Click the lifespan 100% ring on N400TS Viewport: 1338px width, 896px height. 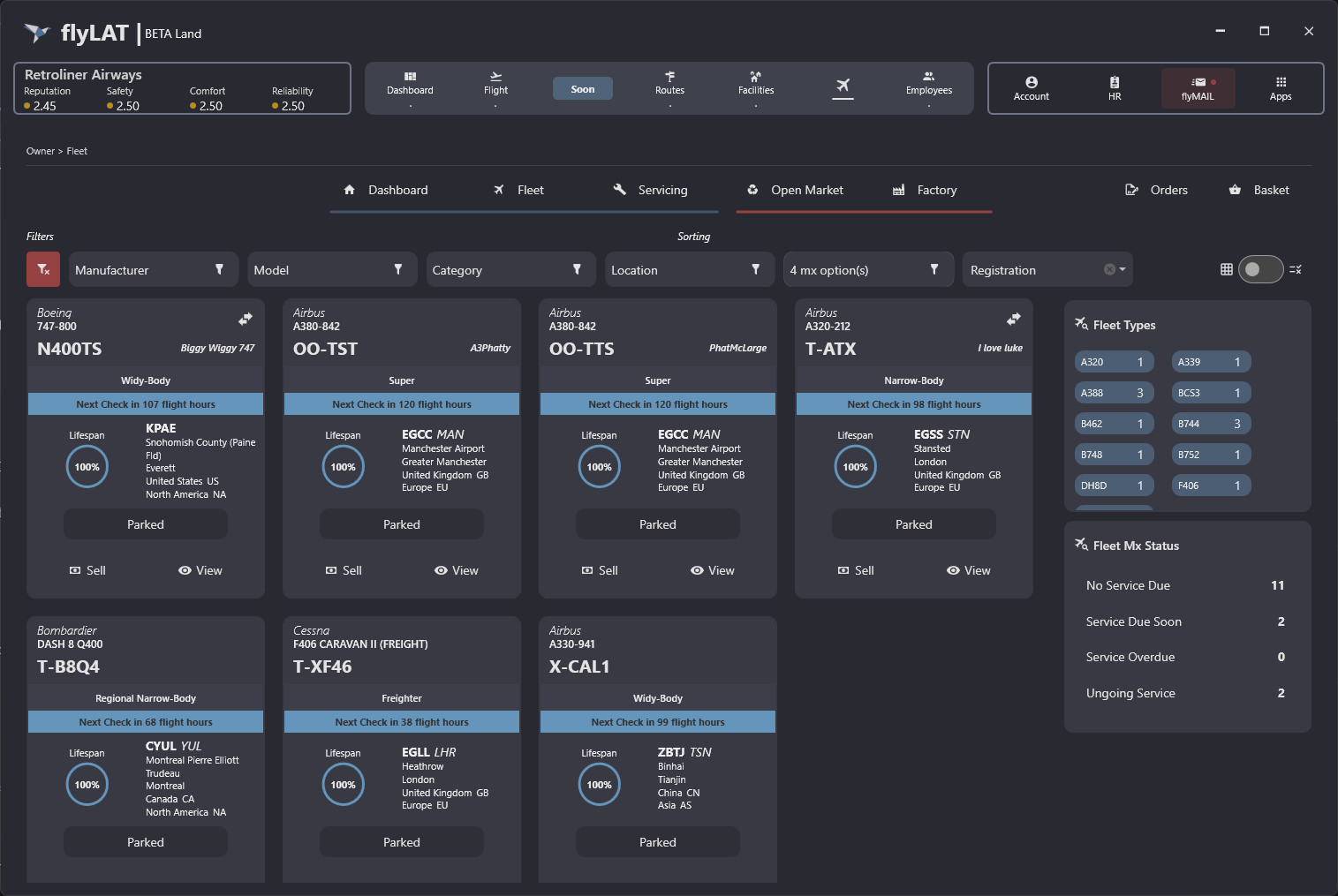[x=87, y=467]
